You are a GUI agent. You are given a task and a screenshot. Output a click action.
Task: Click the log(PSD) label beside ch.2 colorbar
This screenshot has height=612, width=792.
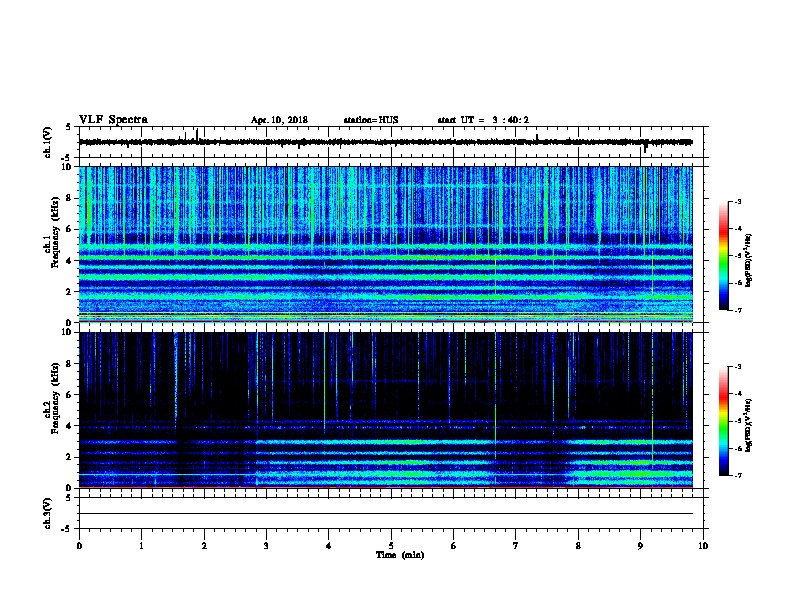pos(748,425)
